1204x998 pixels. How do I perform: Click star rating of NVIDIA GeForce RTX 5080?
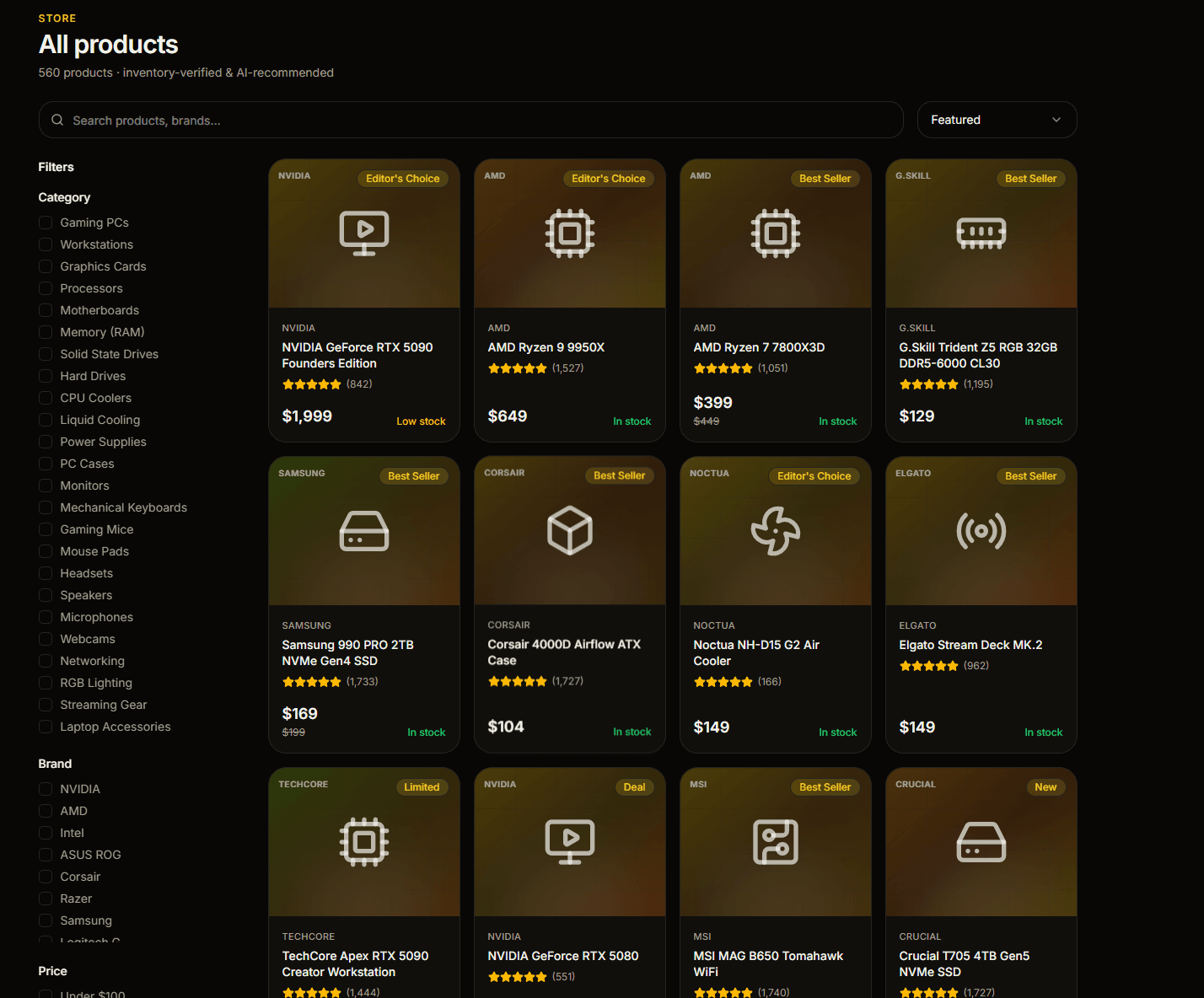pyautogui.click(x=518, y=977)
